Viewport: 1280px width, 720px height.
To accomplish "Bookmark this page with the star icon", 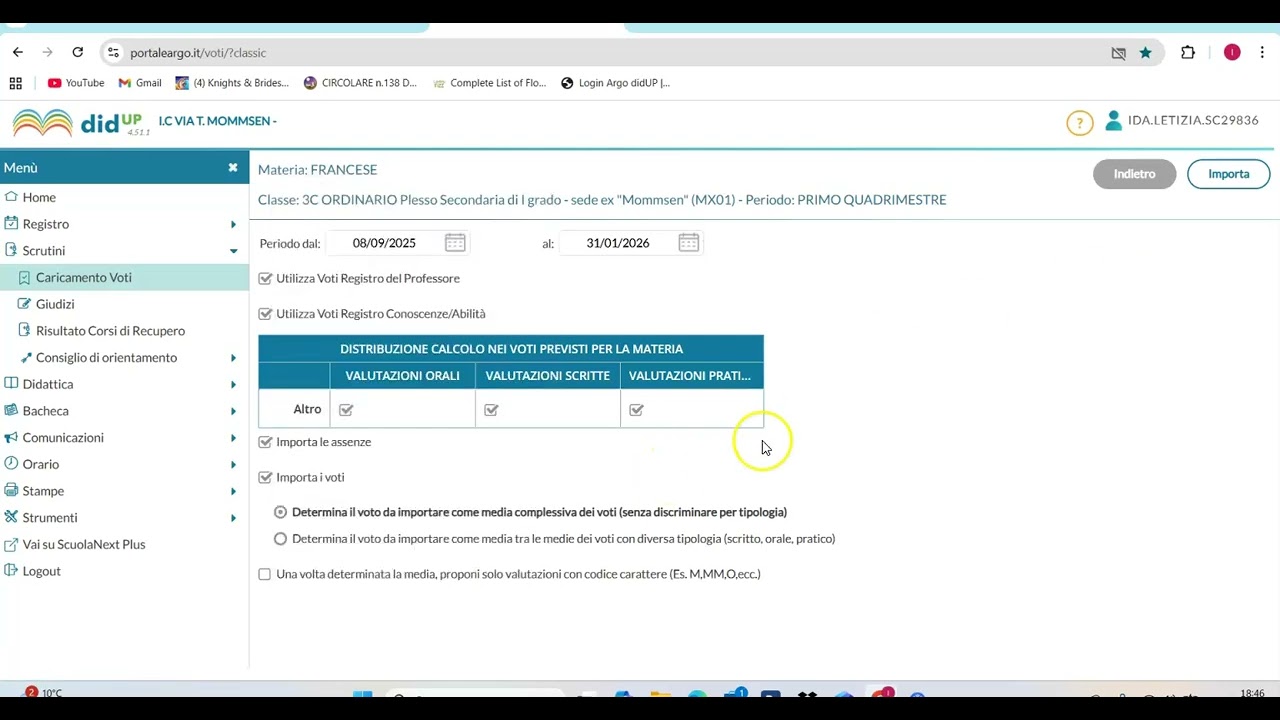I will (x=1145, y=52).
